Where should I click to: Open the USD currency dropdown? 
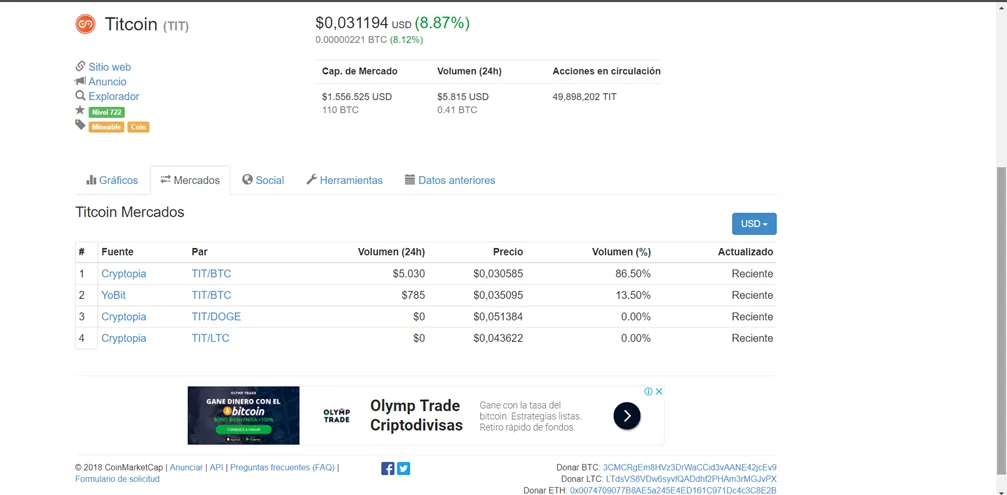[x=754, y=224]
